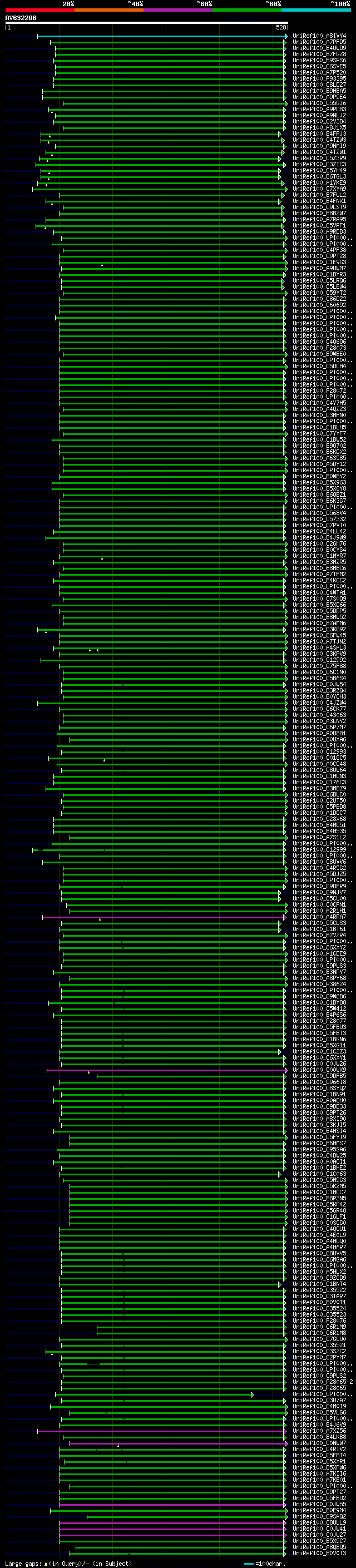Select label UniRef100_B9Q7O2
The height and width of the screenshot is (1568, 356).
[319, 446]
